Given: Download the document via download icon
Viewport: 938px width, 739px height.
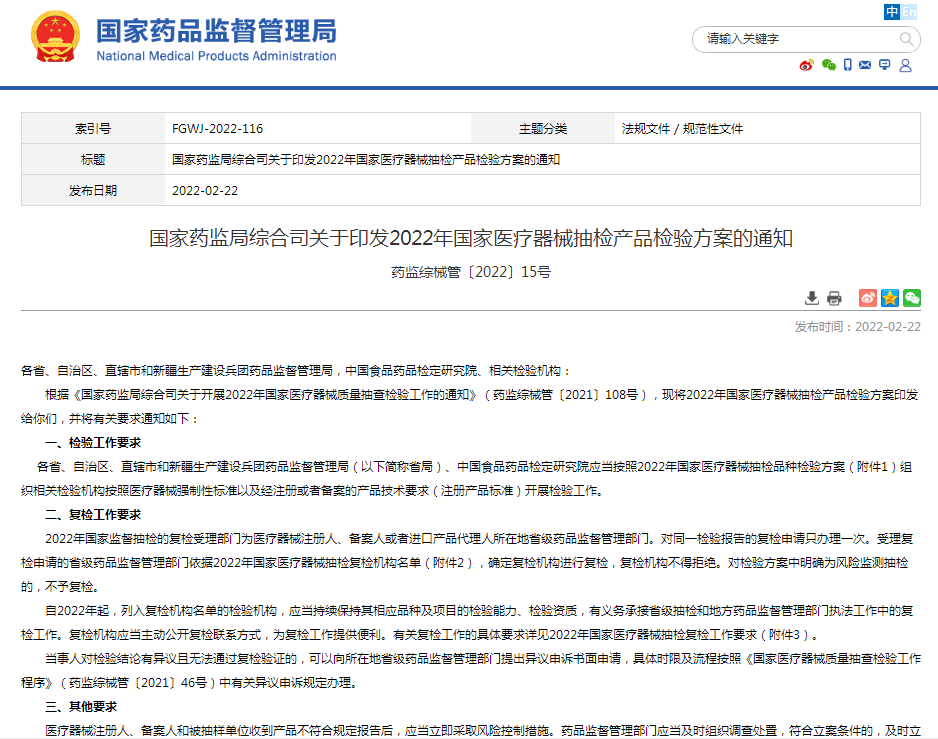Looking at the screenshot, I should pos(812,298).
